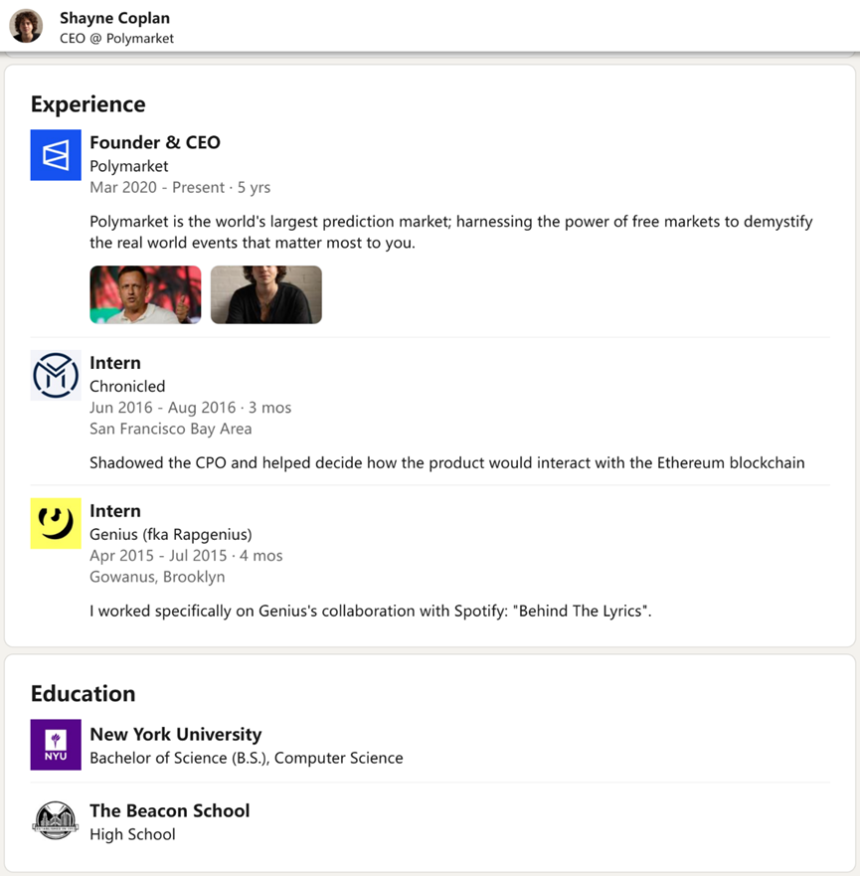Click the Experience section heading
The image size is (860, 876).
tap(88, 104)
